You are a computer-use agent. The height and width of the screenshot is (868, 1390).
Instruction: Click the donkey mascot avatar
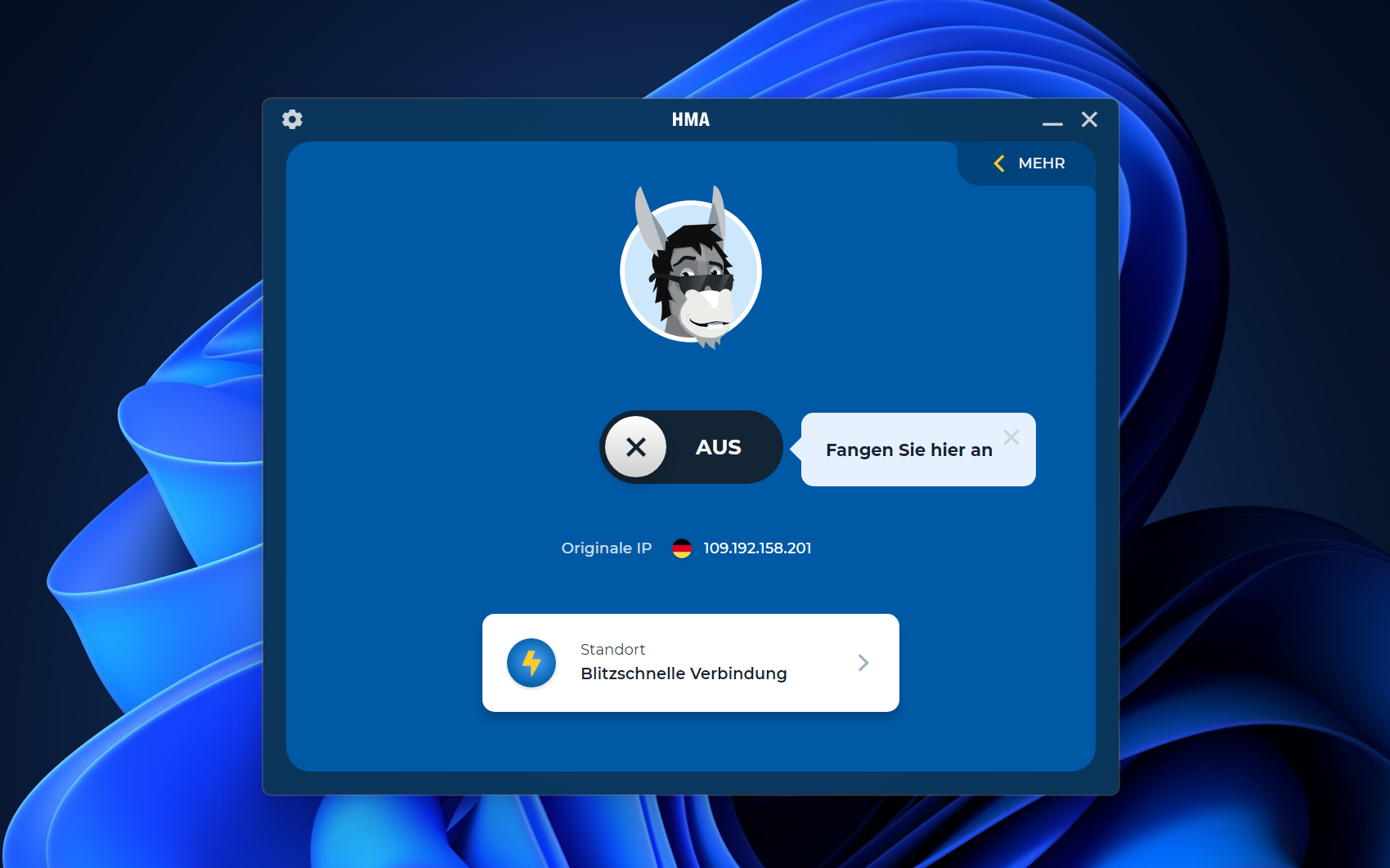(691, 270)
